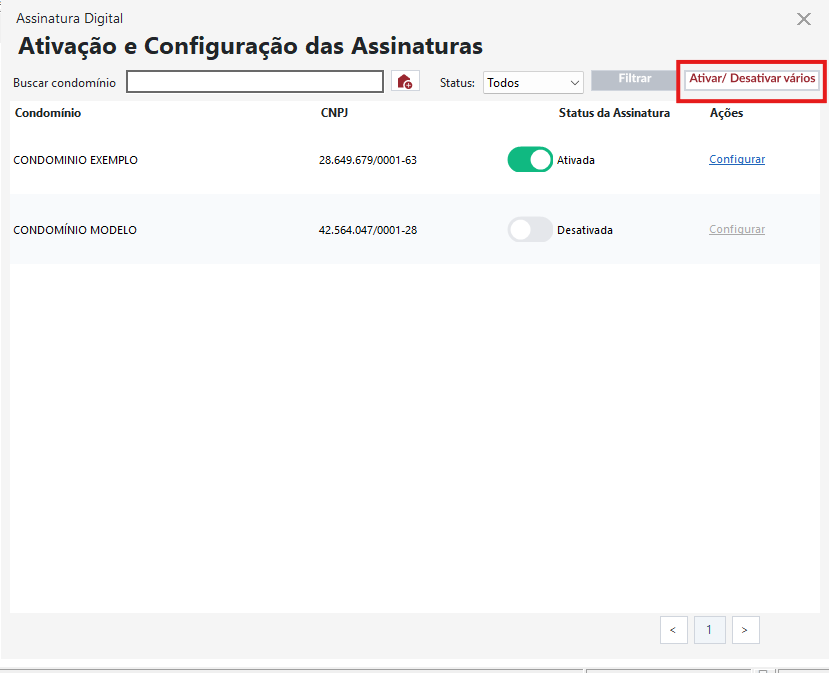The width and height of the screenshot is (829, 673).
Task: Open the Status dropdown showing Todos
Action: 533,82
